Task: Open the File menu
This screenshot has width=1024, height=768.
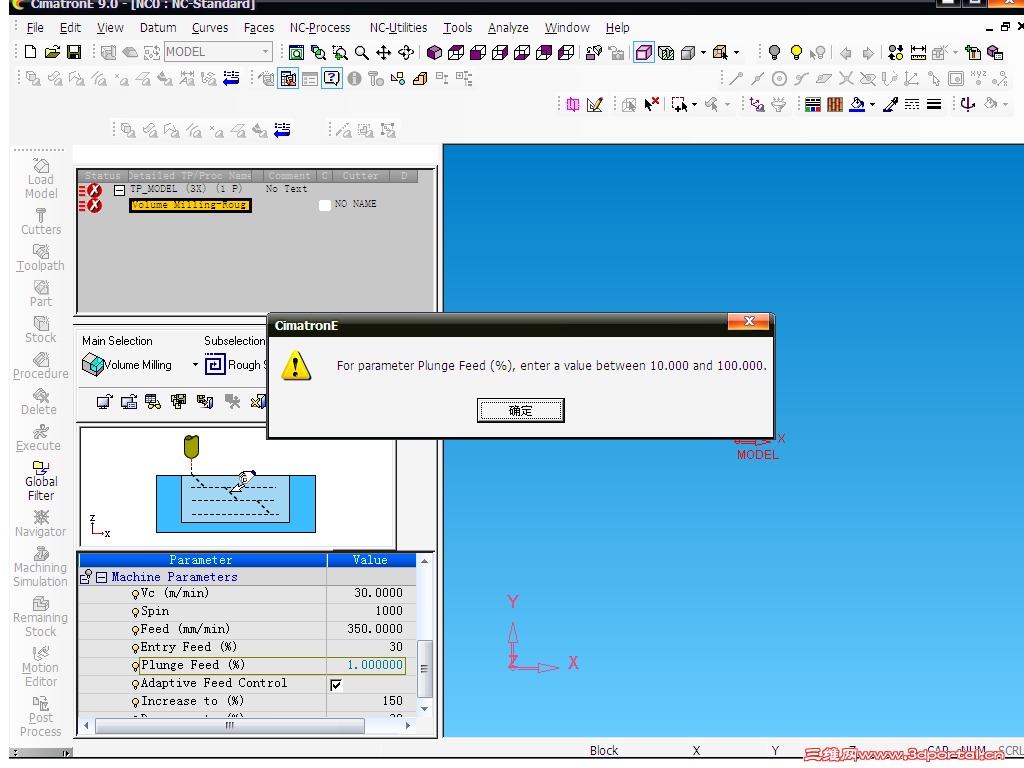Action: click(35, 28)
